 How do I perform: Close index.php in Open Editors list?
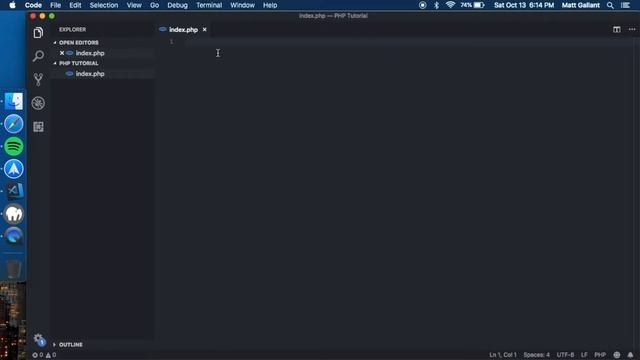[62, 53]
